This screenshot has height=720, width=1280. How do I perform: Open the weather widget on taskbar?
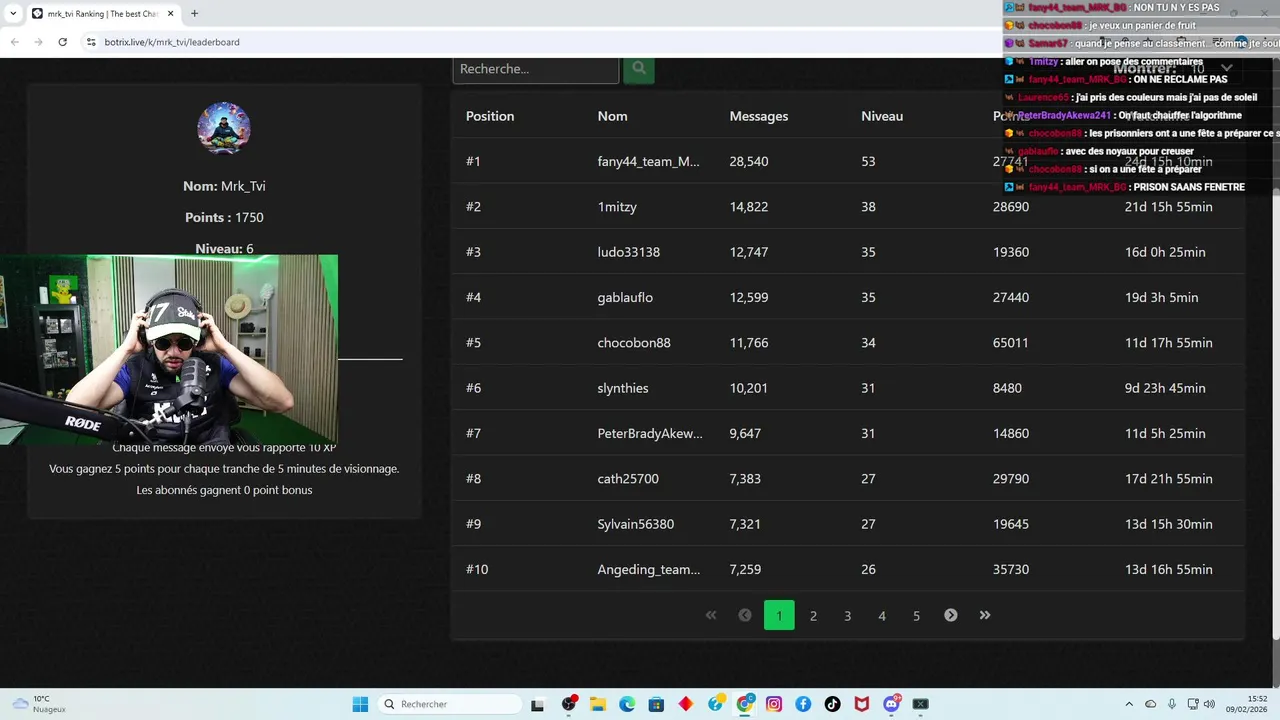(38, 704)
